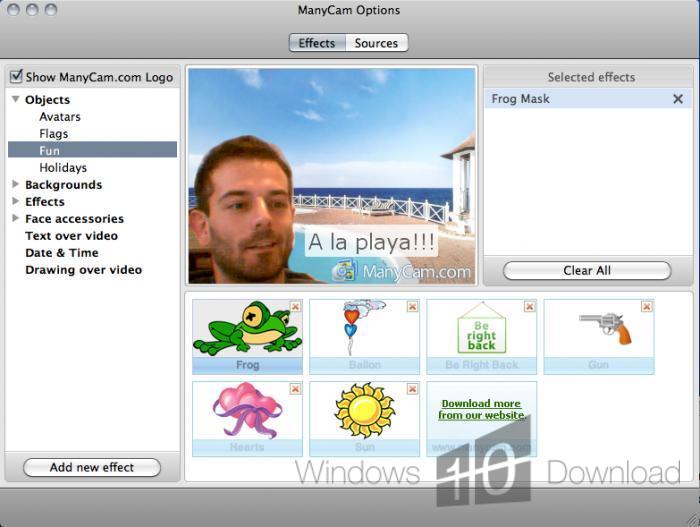Image resolution: width=700 pixels, height=527 pixels.
Task: Click the Backgrounds category label
Action: click(x=63, y=184)
